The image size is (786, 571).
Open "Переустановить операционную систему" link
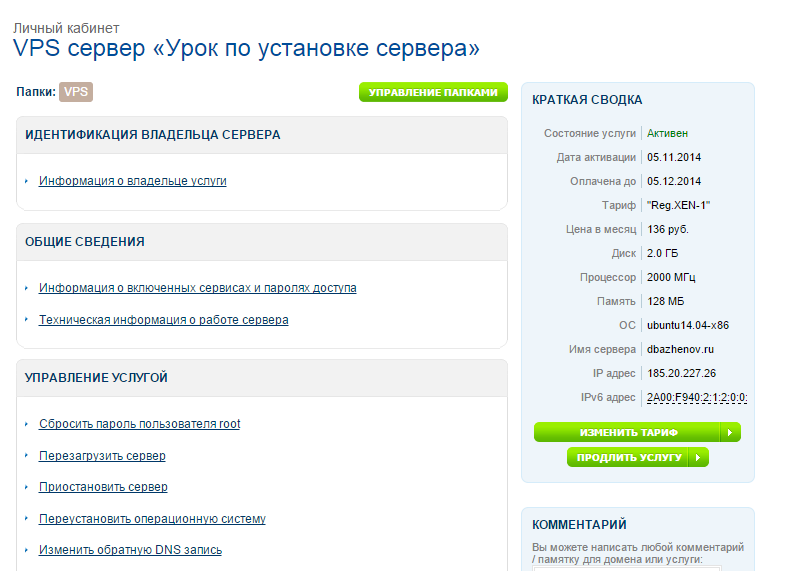pos(152,519)
